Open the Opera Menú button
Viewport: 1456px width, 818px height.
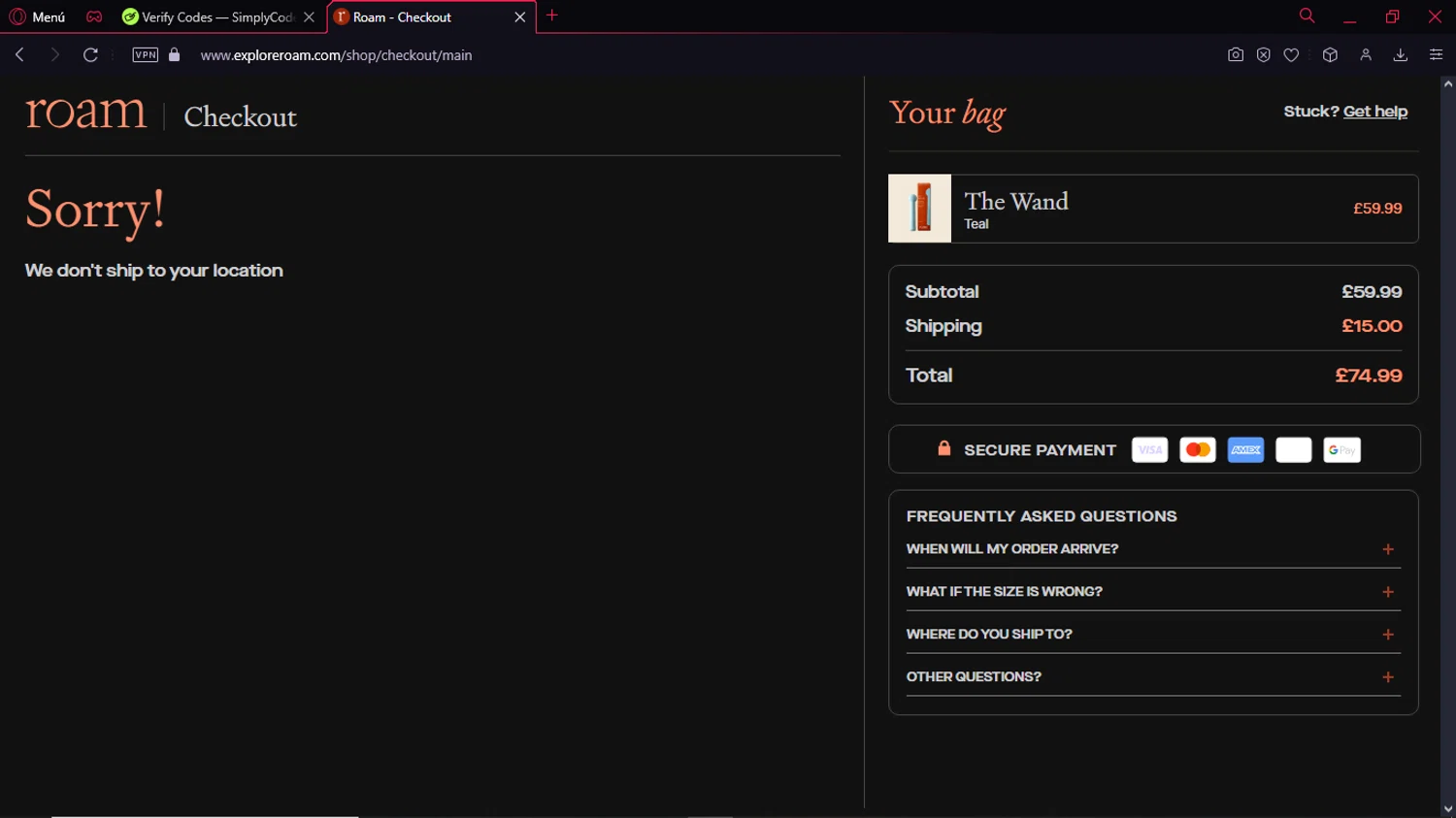click(x=37, y=16)
